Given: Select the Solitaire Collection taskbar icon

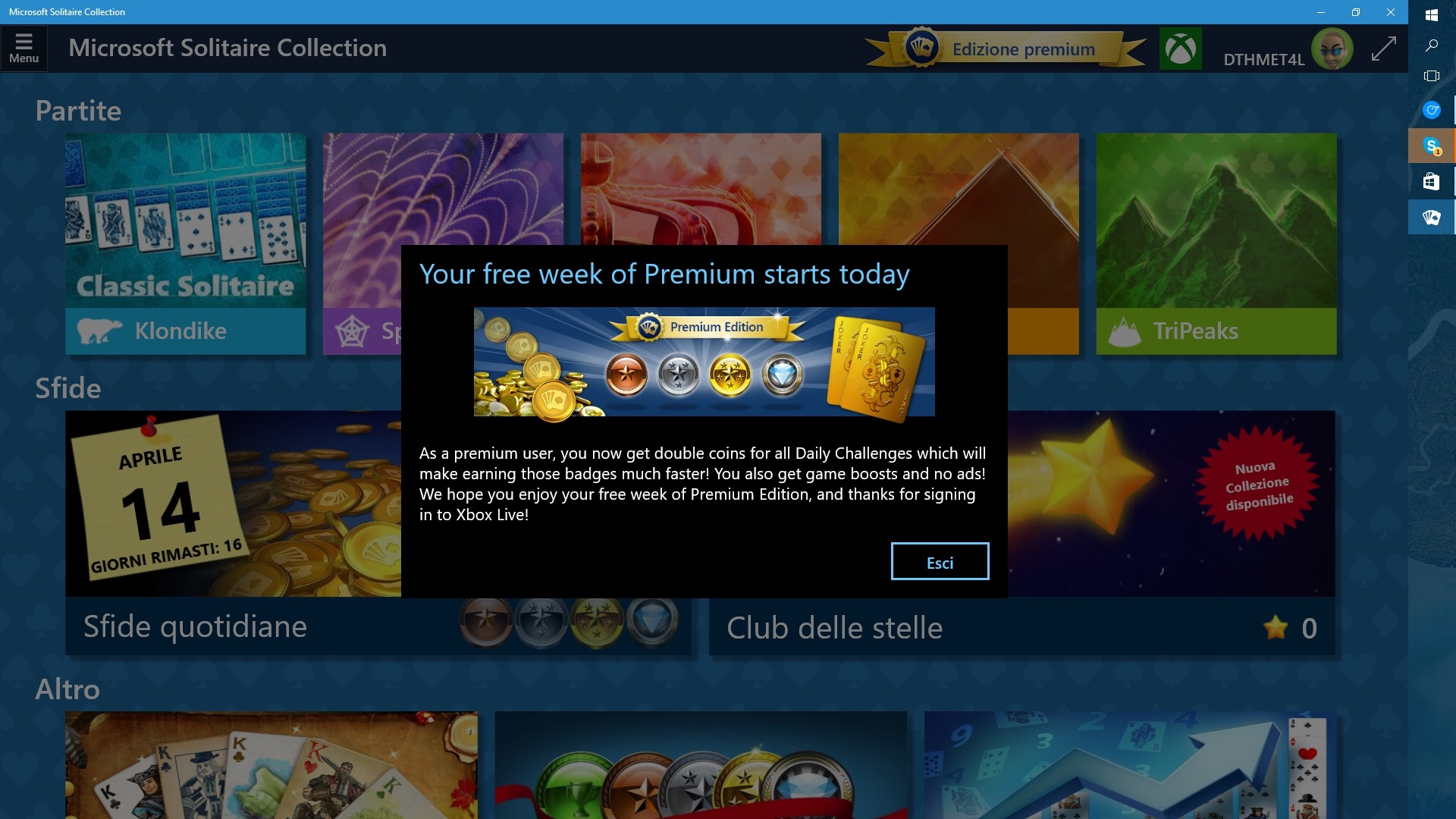Looking at the screenshot, I should coord(1432,218).
